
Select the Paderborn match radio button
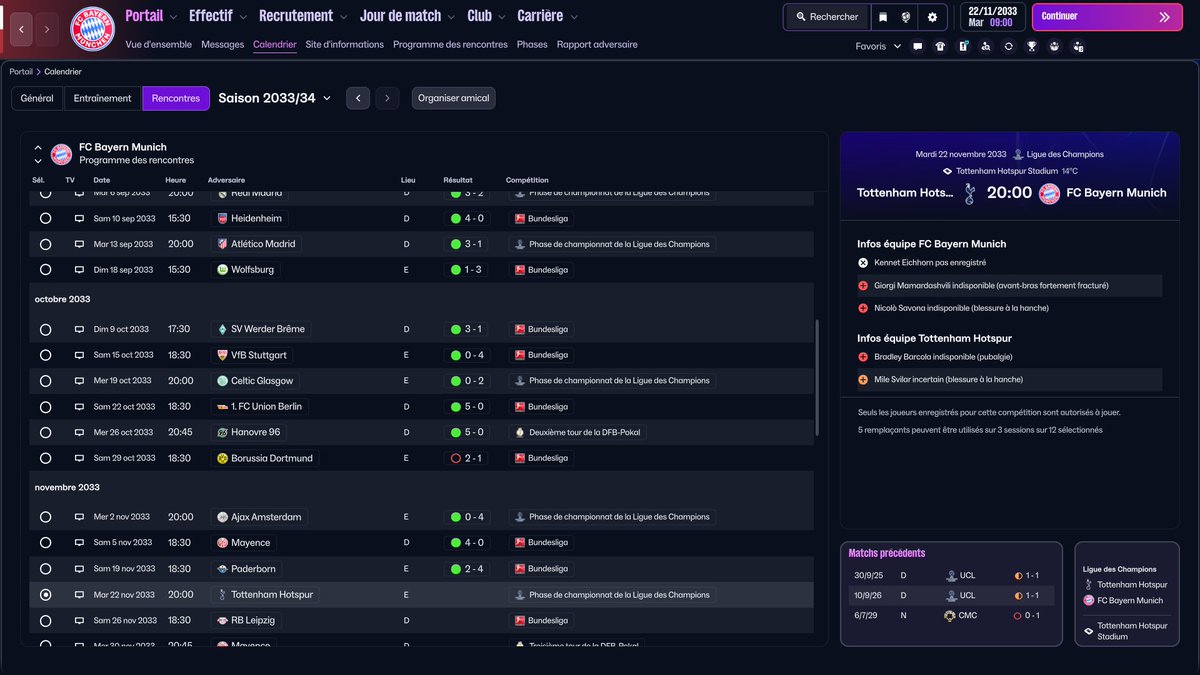pyautogui.click(x=45, y=569)
